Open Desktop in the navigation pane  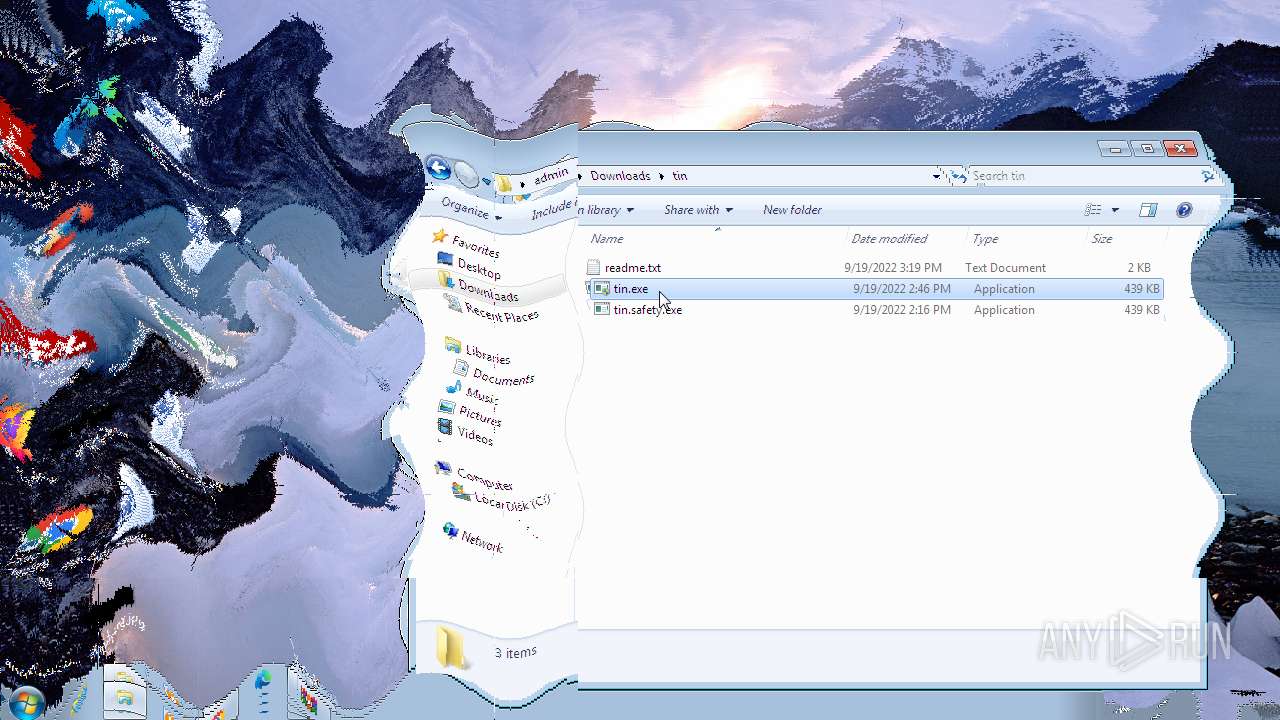pos(479,269)
